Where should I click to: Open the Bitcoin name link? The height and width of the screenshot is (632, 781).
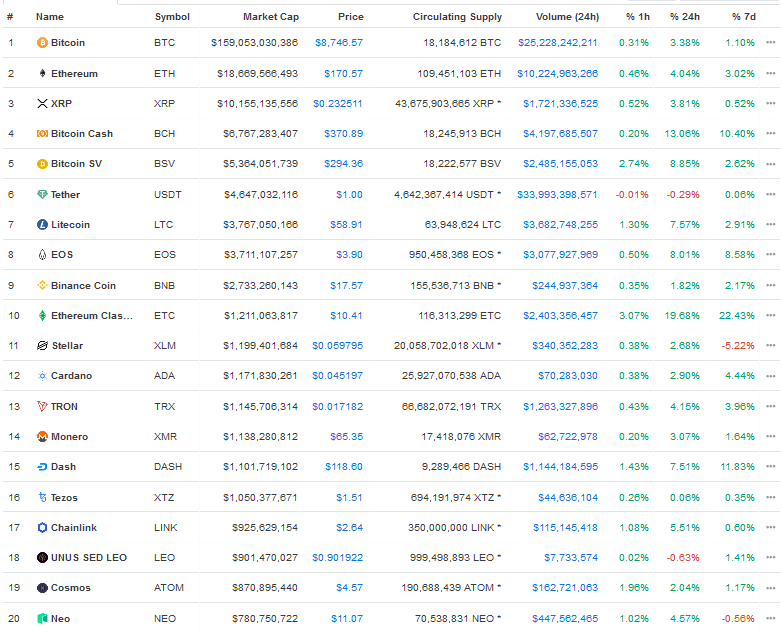coord(68,43)
